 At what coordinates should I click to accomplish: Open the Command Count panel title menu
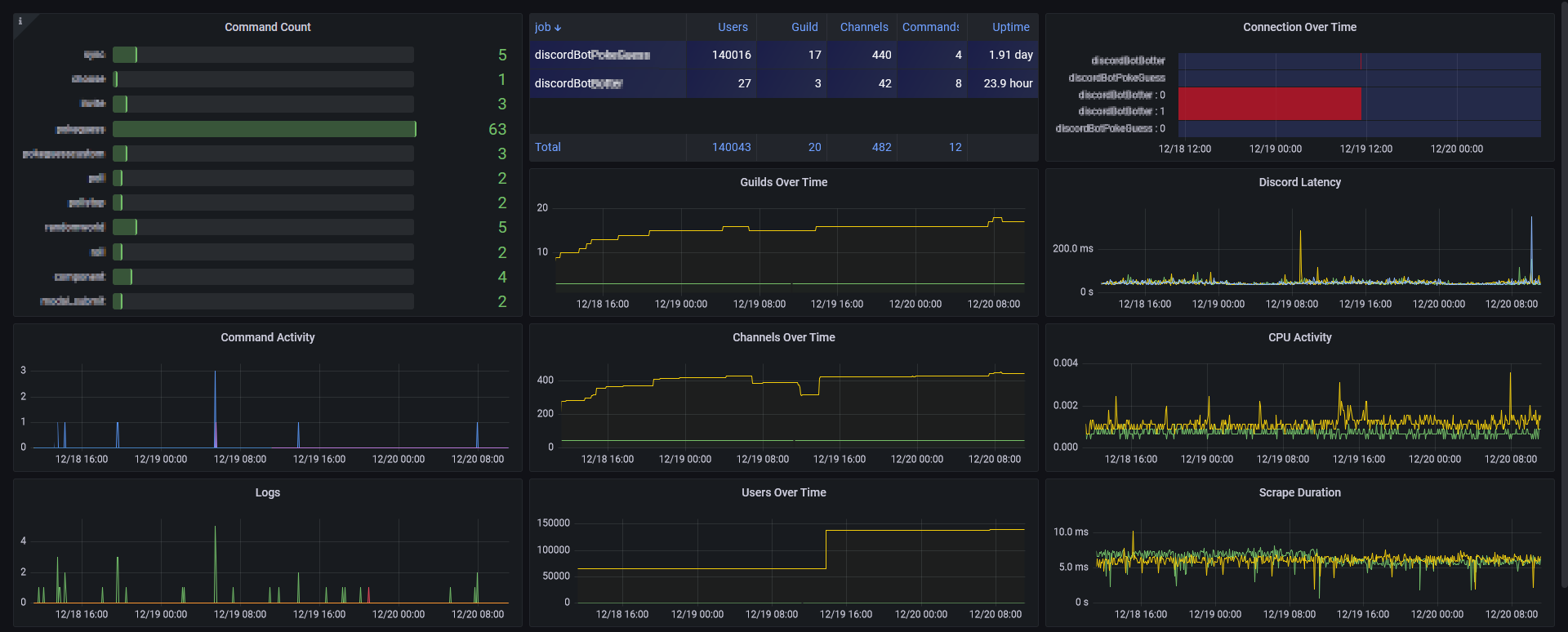click(x=267, y=27)
